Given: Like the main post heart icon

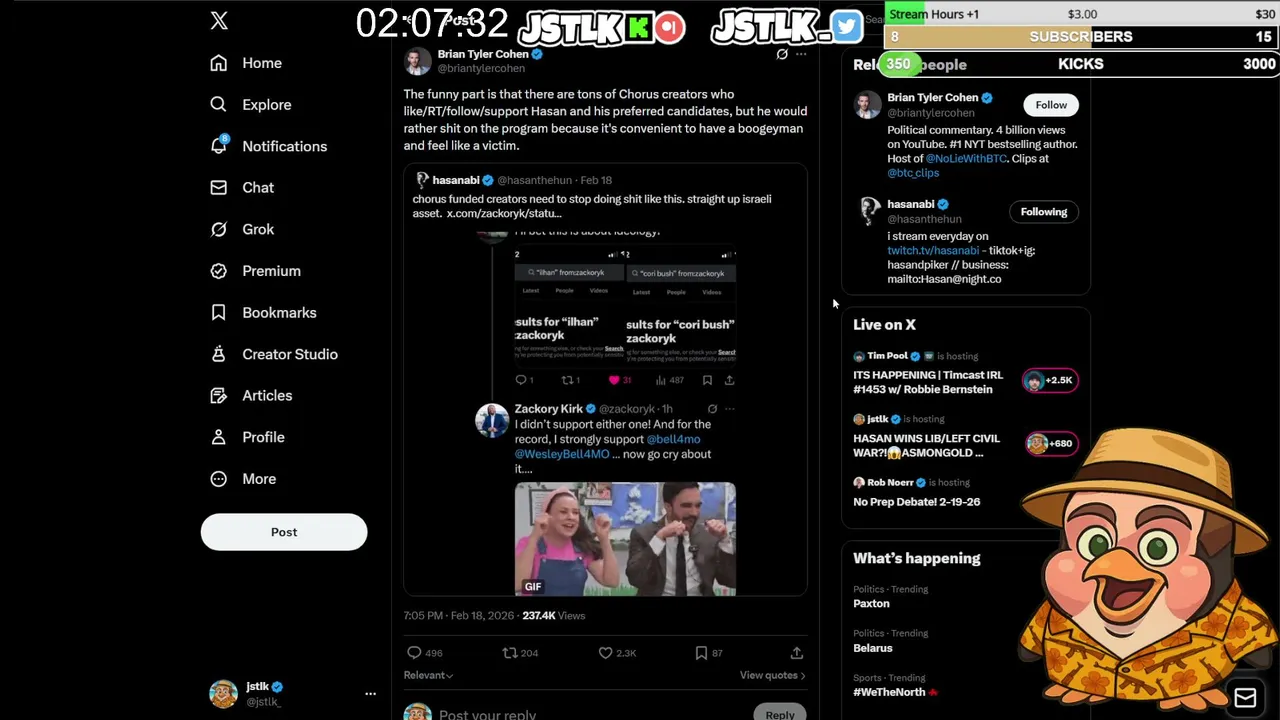Looking at the screenshot, I should 605,653.
